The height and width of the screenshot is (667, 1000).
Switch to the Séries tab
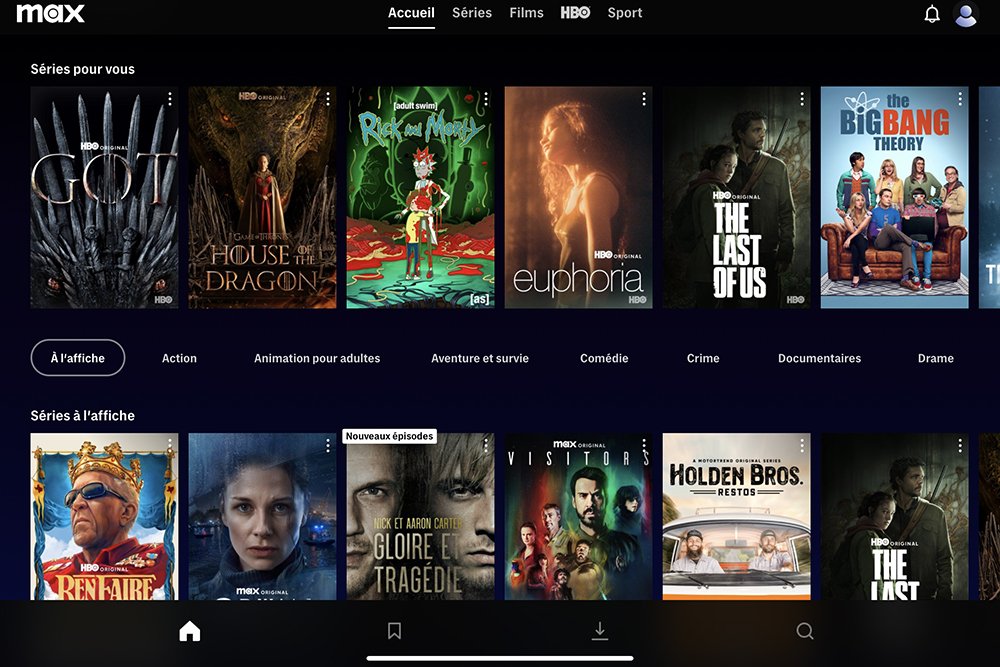coord(472,13)
